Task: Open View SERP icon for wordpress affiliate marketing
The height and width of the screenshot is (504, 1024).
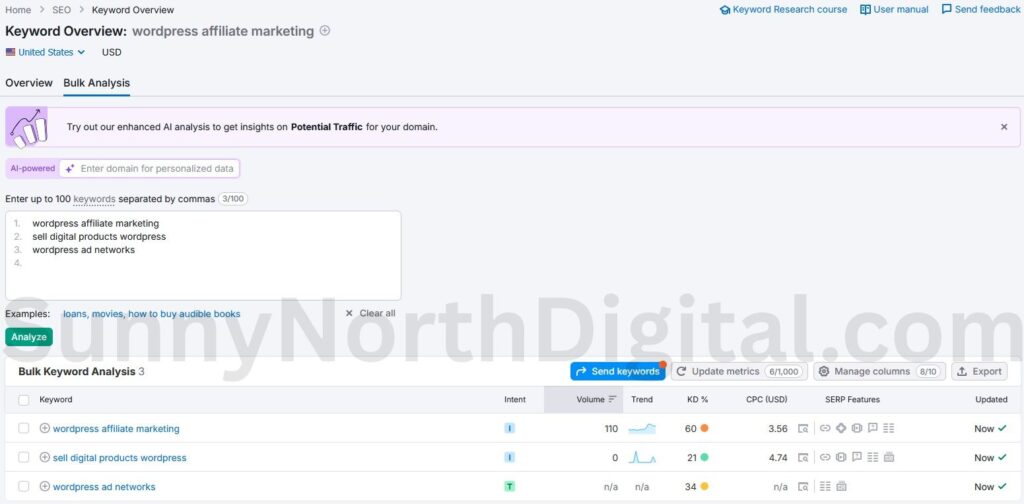Action: coord(803,429)
